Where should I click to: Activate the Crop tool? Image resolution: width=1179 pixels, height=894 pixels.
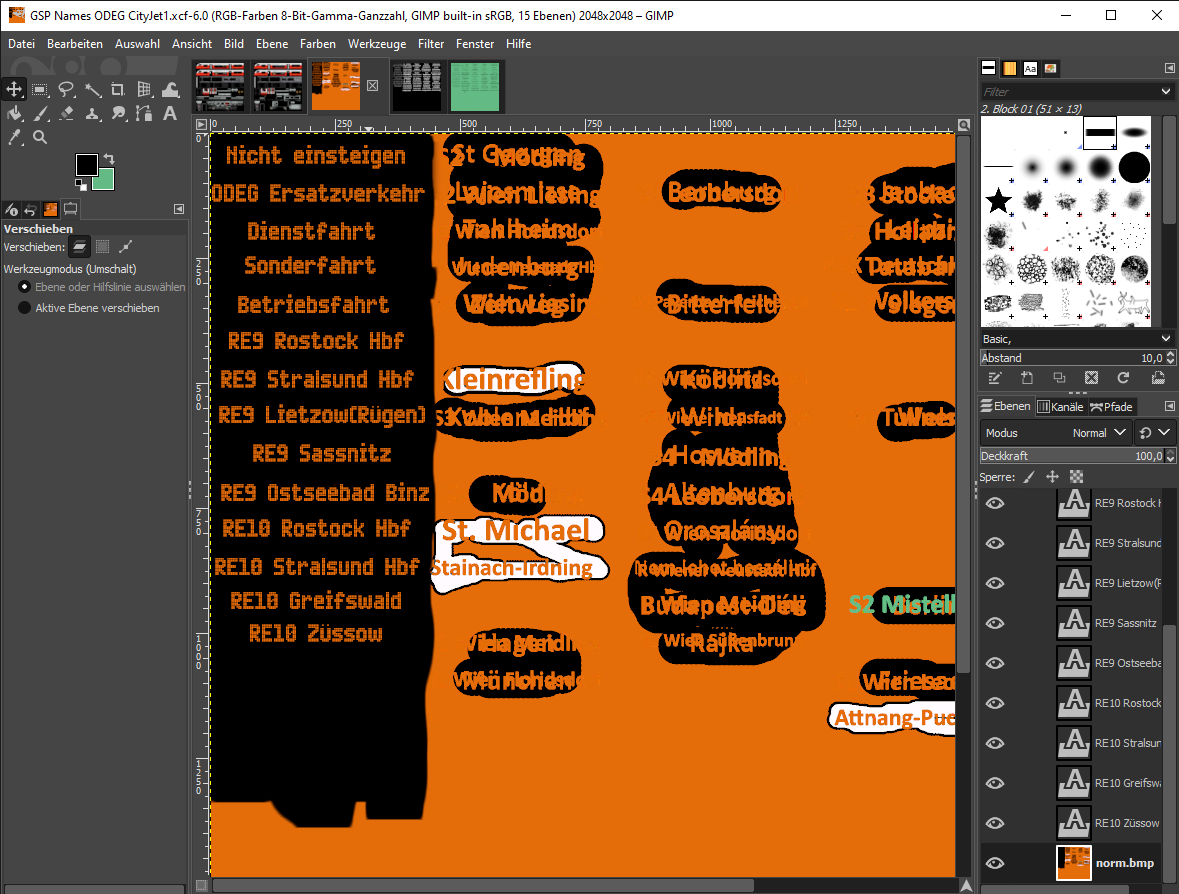coord(118,89)
